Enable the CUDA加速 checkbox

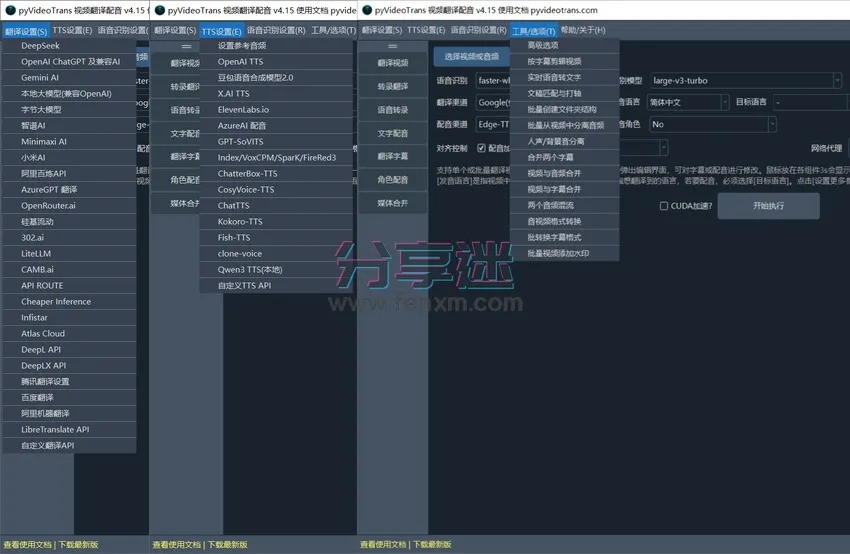tap(664, 206)
